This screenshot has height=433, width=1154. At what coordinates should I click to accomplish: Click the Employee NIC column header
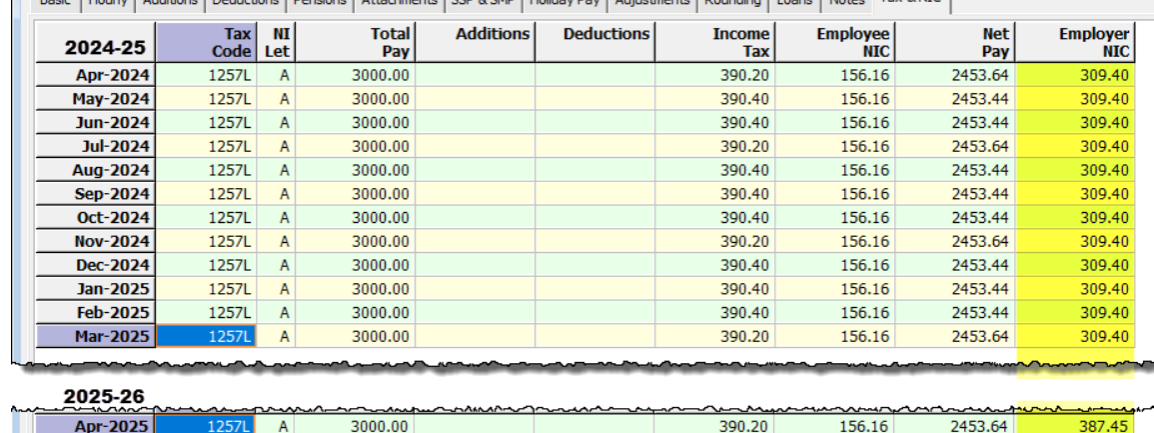click(x=835, y=43)
